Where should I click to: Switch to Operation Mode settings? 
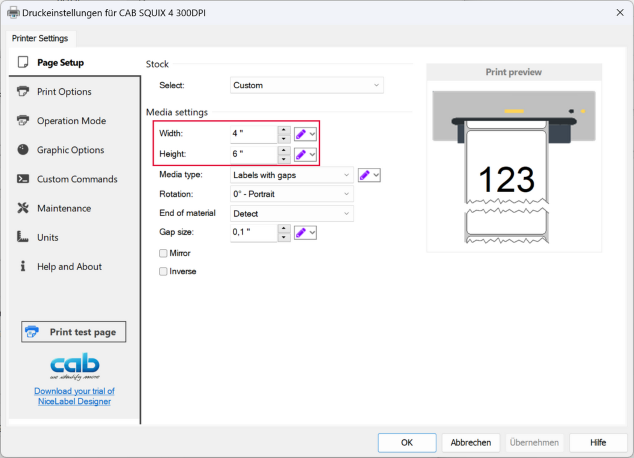[71, 121]
